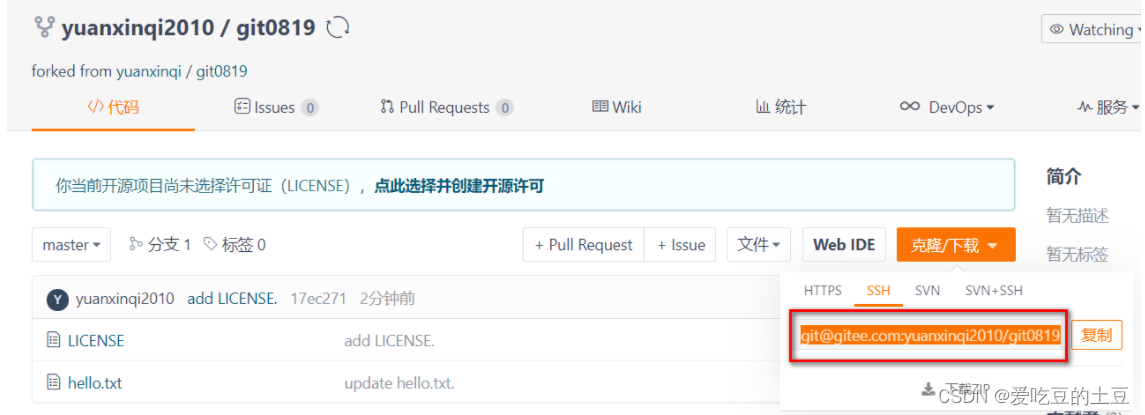1145x415 pixels.
Task: Click the update hello.txt. commit message
Action: tap(399, 382)
